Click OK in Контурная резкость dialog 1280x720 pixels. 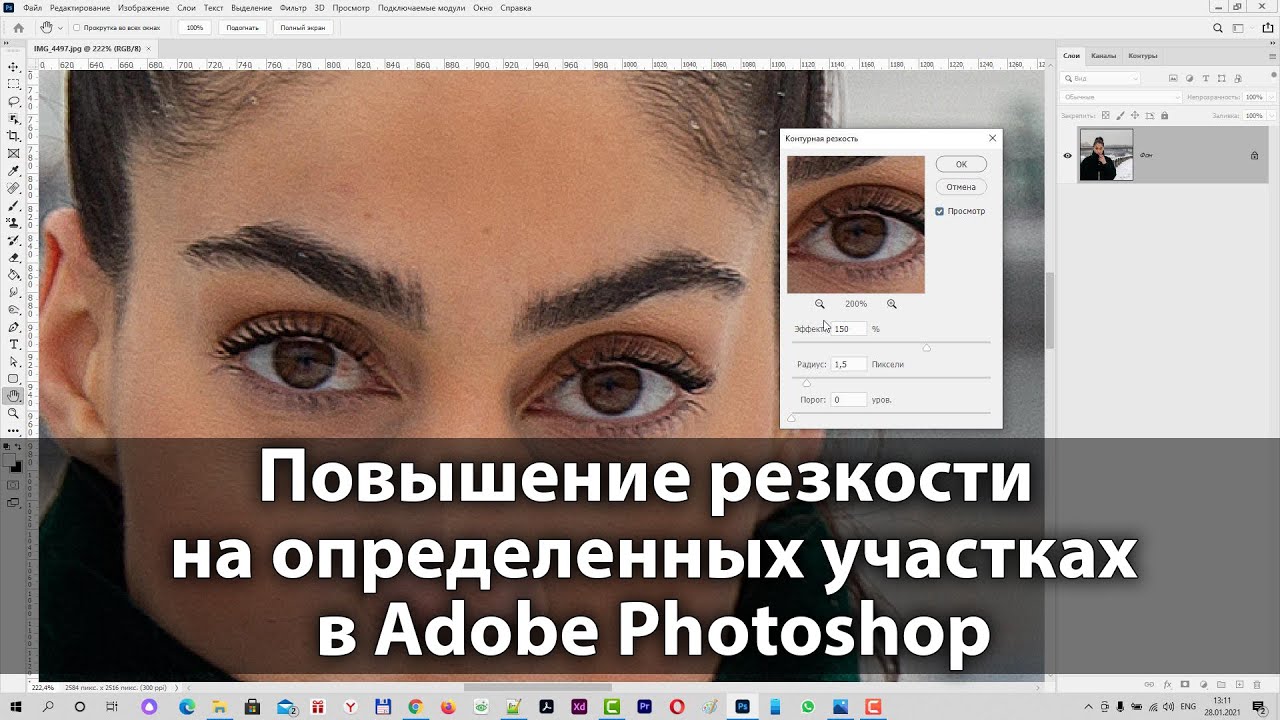point(961,164)
